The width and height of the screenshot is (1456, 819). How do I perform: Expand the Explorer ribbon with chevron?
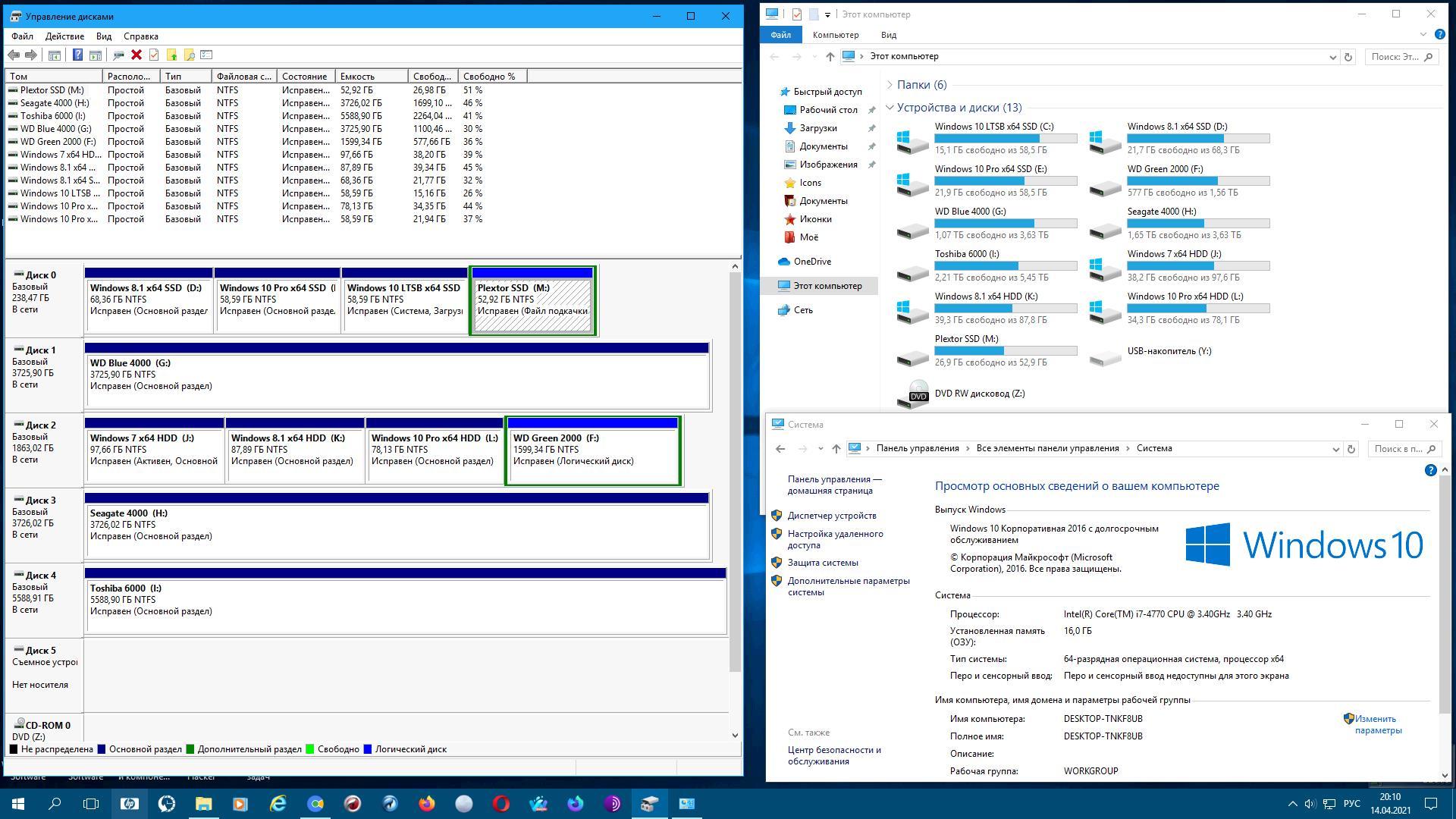[x=1423, y=34]
